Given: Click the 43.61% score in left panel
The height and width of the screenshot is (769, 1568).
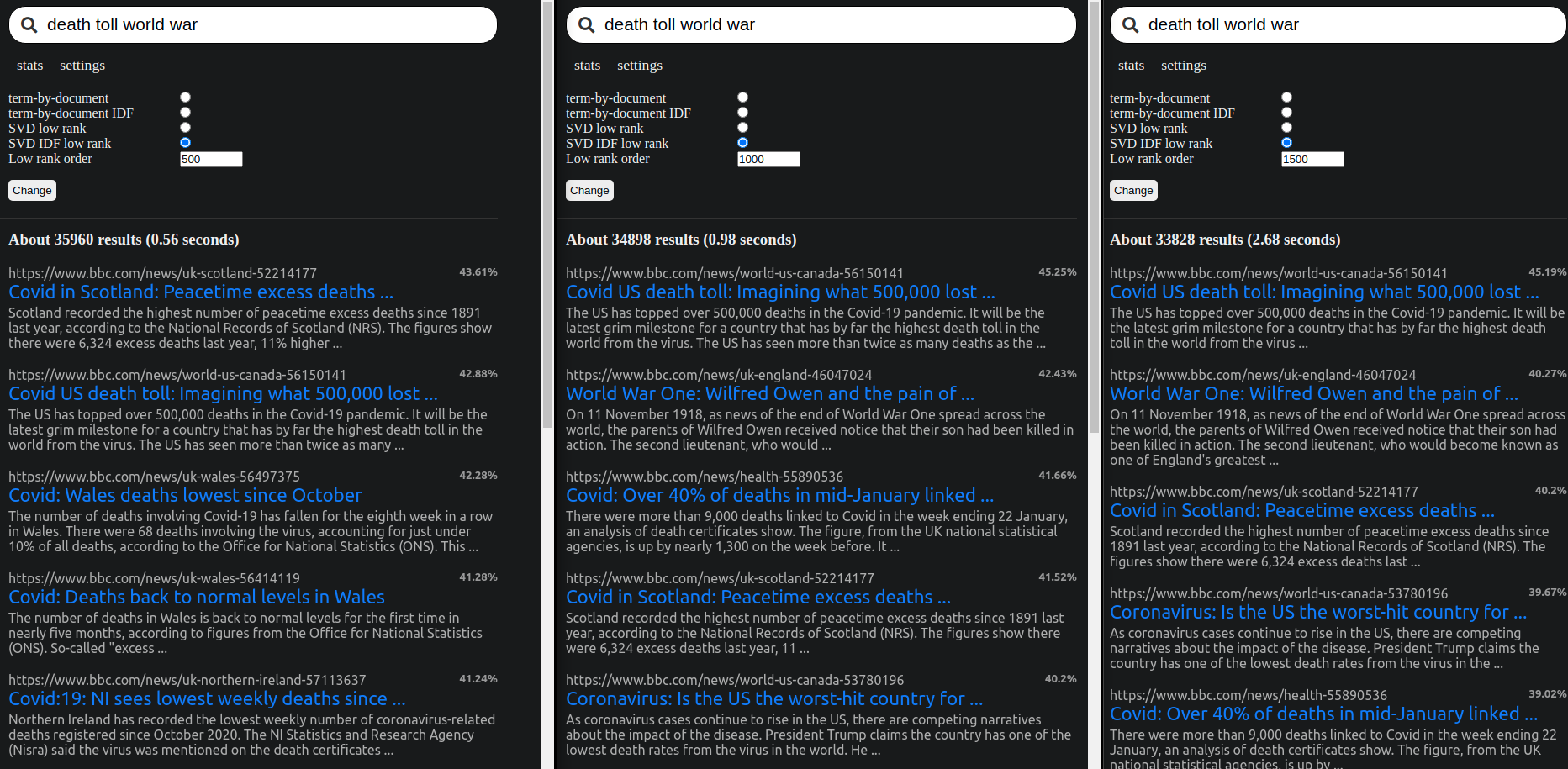Looking at the screenshot, I should click(478, 272).
